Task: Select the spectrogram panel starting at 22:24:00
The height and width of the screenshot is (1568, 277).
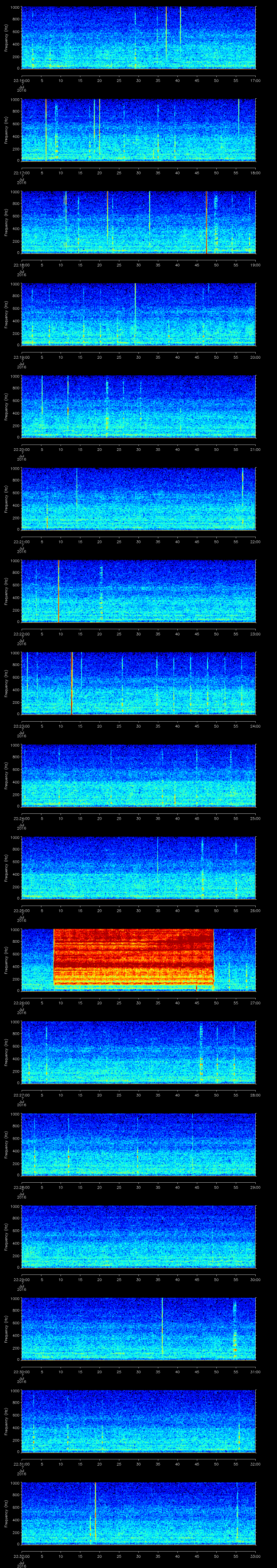Action: 139,775
